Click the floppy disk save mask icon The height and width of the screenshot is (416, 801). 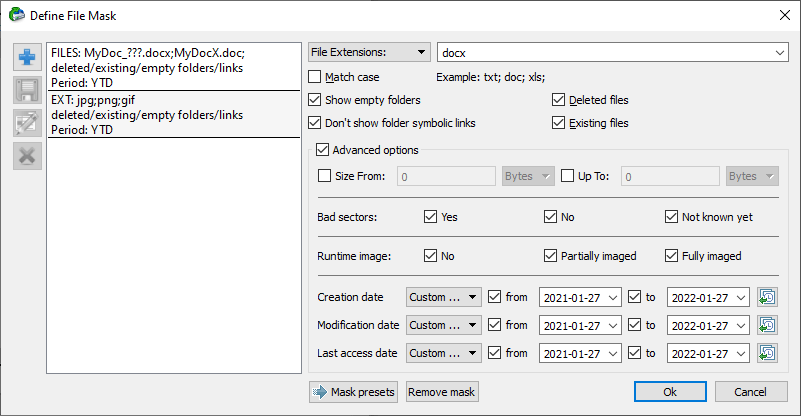(27, 90)
